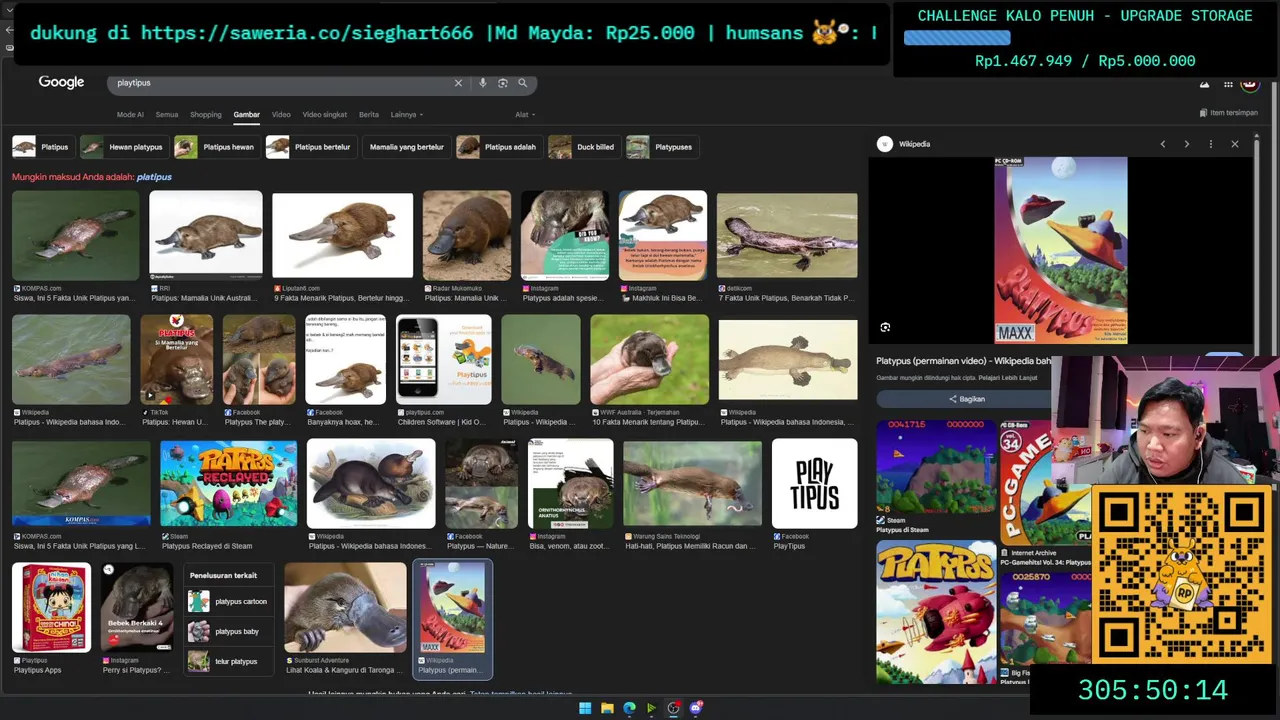
Task: Click the large Platypus MAXX cover preview
Action: coord(1060,250)
